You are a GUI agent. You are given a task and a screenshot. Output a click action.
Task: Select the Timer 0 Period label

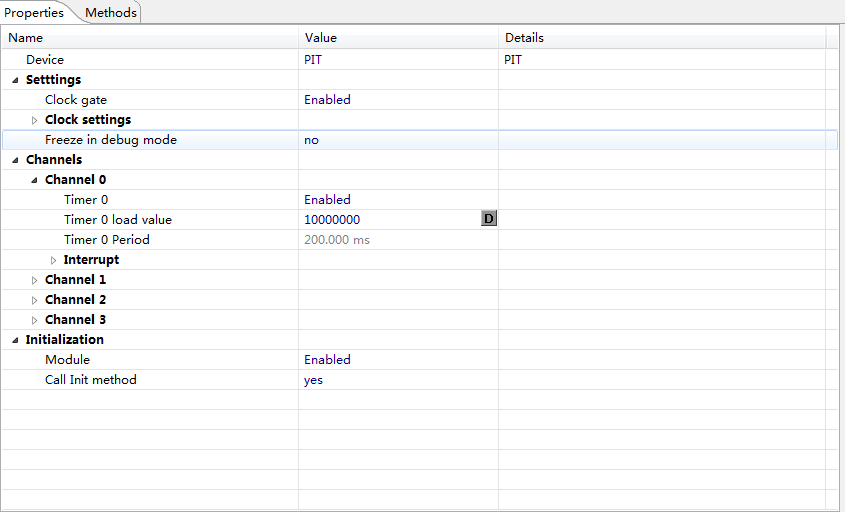pos(107,240)
